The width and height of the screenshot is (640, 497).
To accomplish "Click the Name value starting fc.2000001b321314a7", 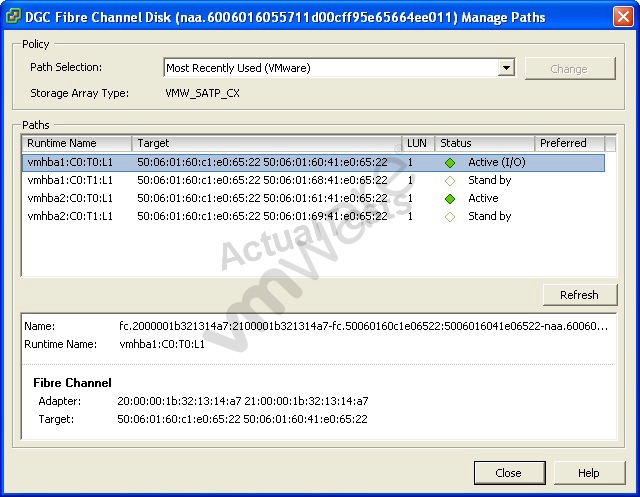I will point(363,326).
